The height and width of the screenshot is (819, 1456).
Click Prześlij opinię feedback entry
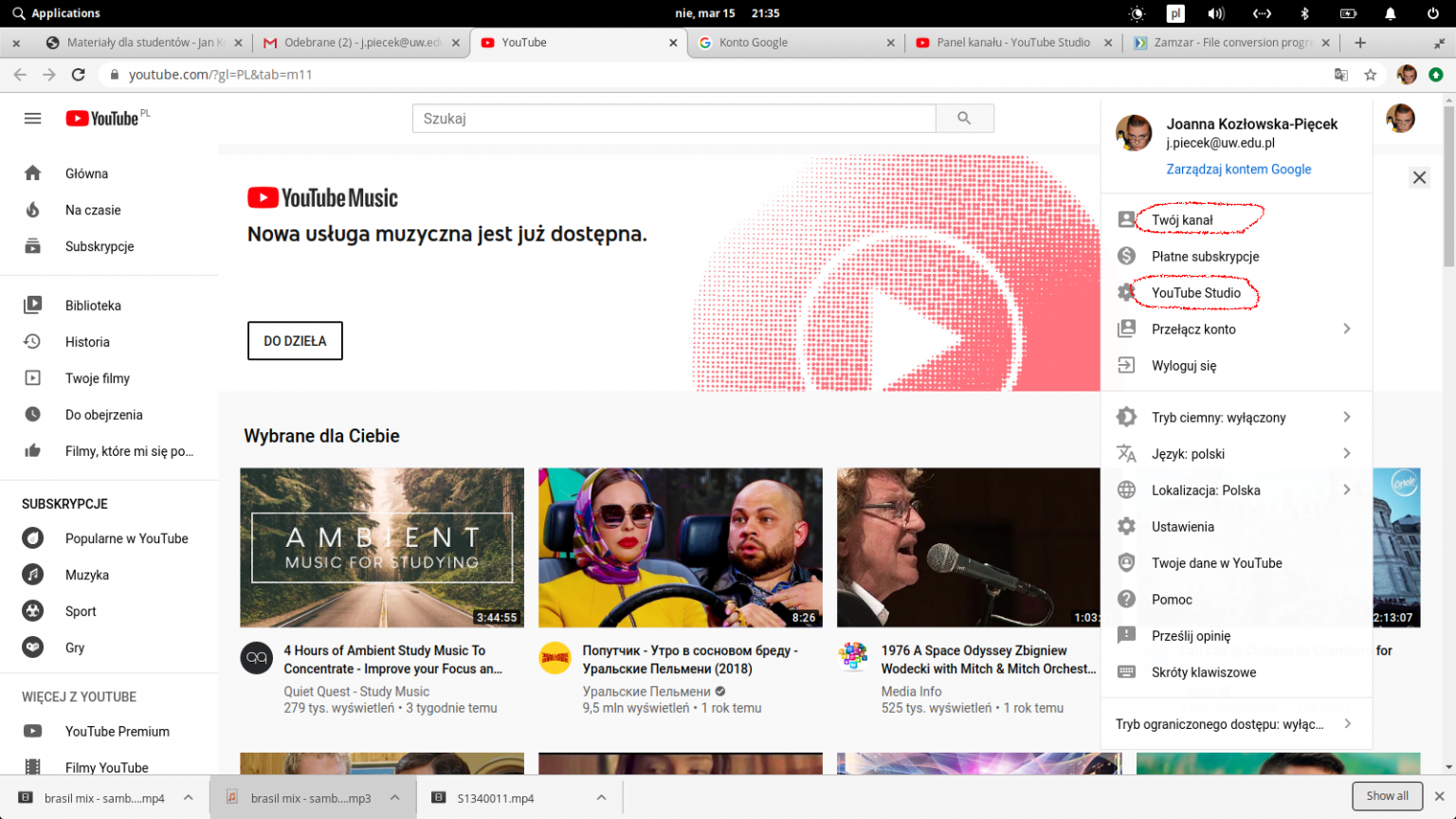pyautogui.click(x=1237, y=636)
